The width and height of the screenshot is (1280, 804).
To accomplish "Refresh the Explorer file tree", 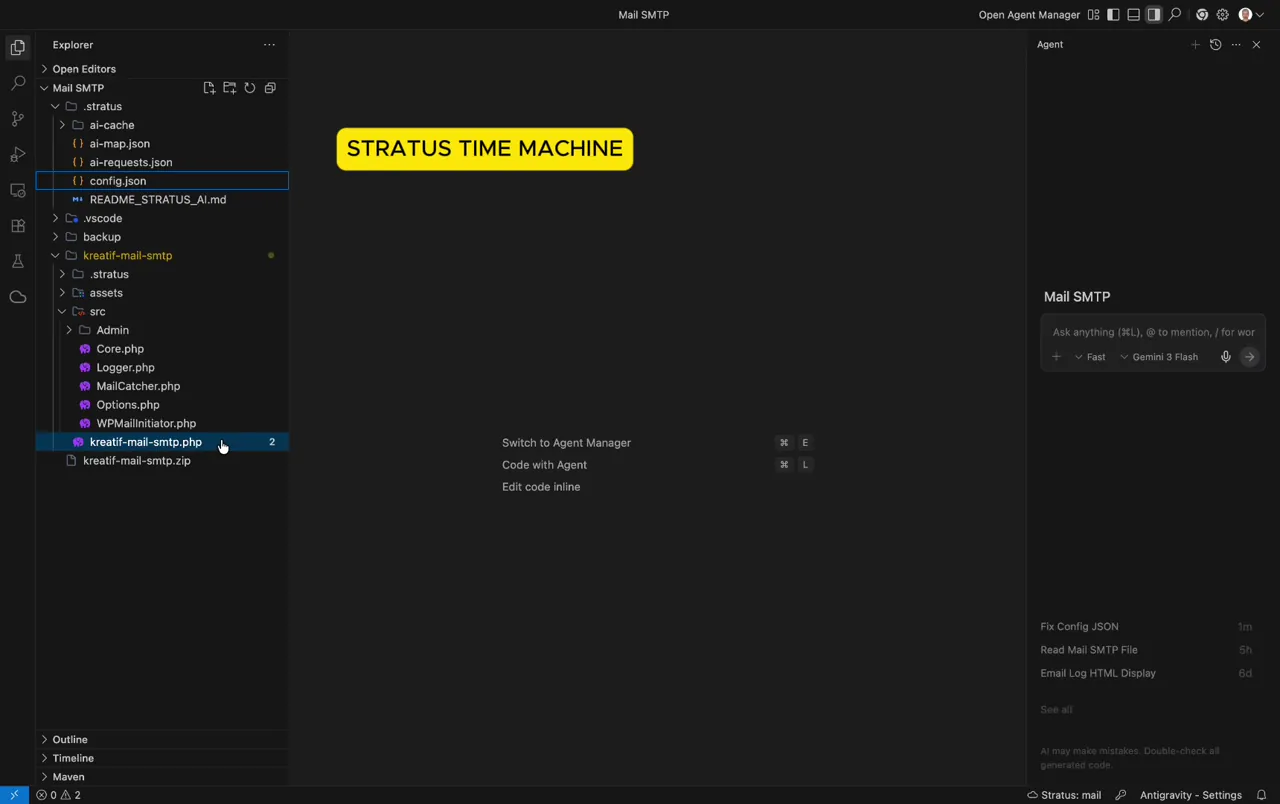I will [250, 88].
